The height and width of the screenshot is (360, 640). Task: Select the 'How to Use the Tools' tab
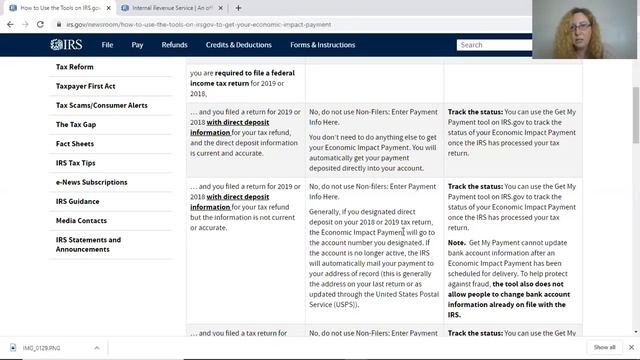(60, 8)
